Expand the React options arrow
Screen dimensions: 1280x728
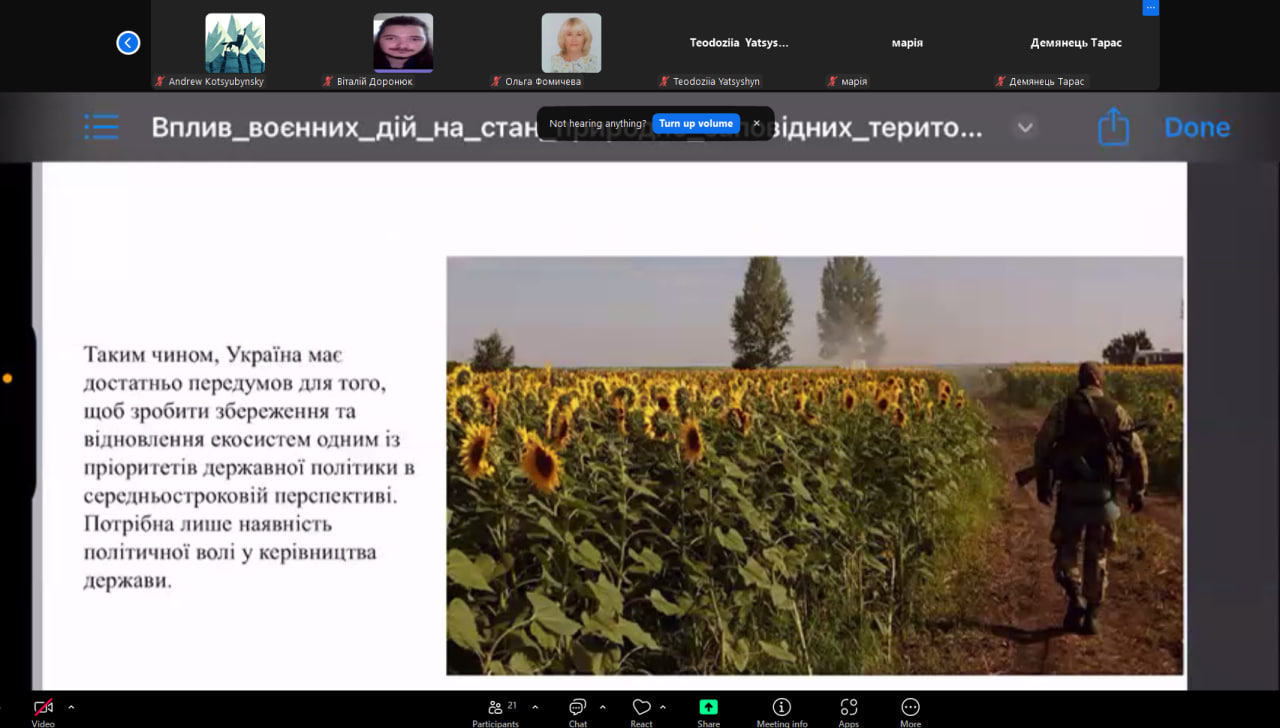662,706
